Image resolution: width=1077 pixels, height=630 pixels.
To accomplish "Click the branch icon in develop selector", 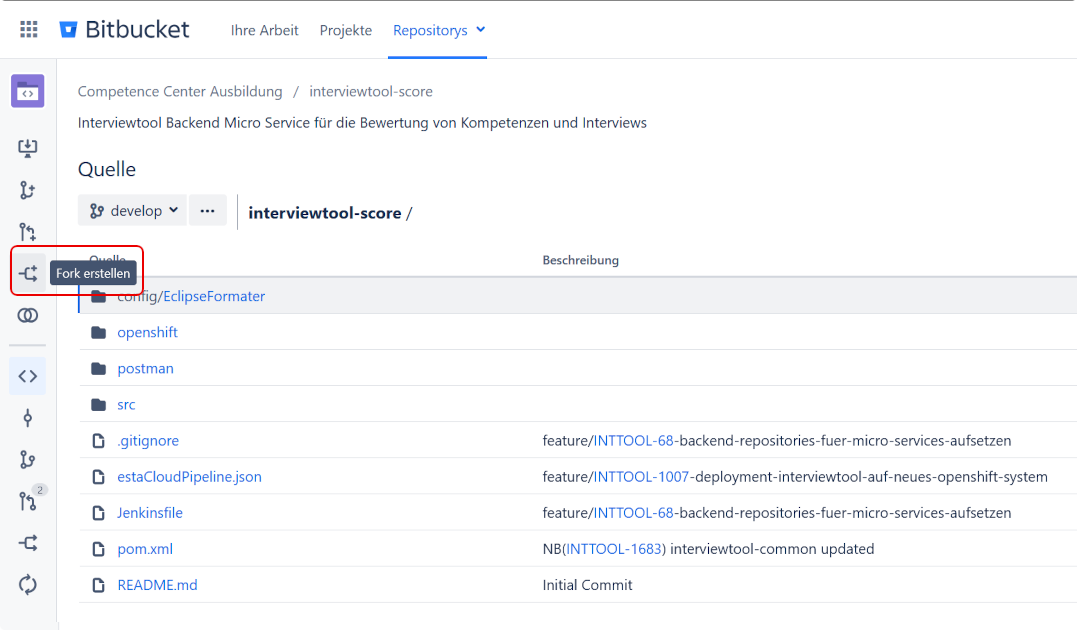I will 97,211.
